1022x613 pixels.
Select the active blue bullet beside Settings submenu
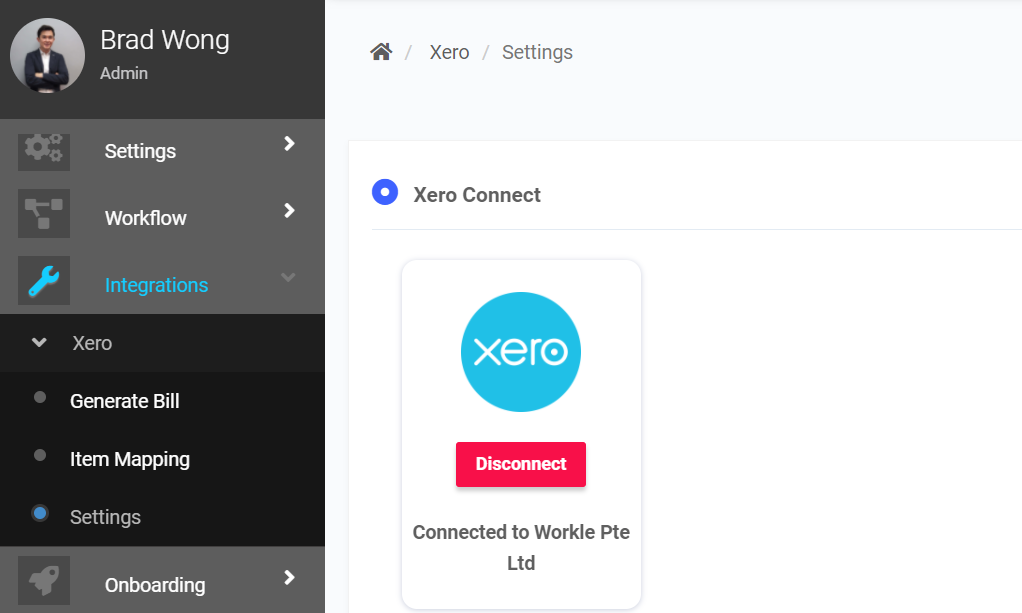pyautogui.click(x=40, y=514)
